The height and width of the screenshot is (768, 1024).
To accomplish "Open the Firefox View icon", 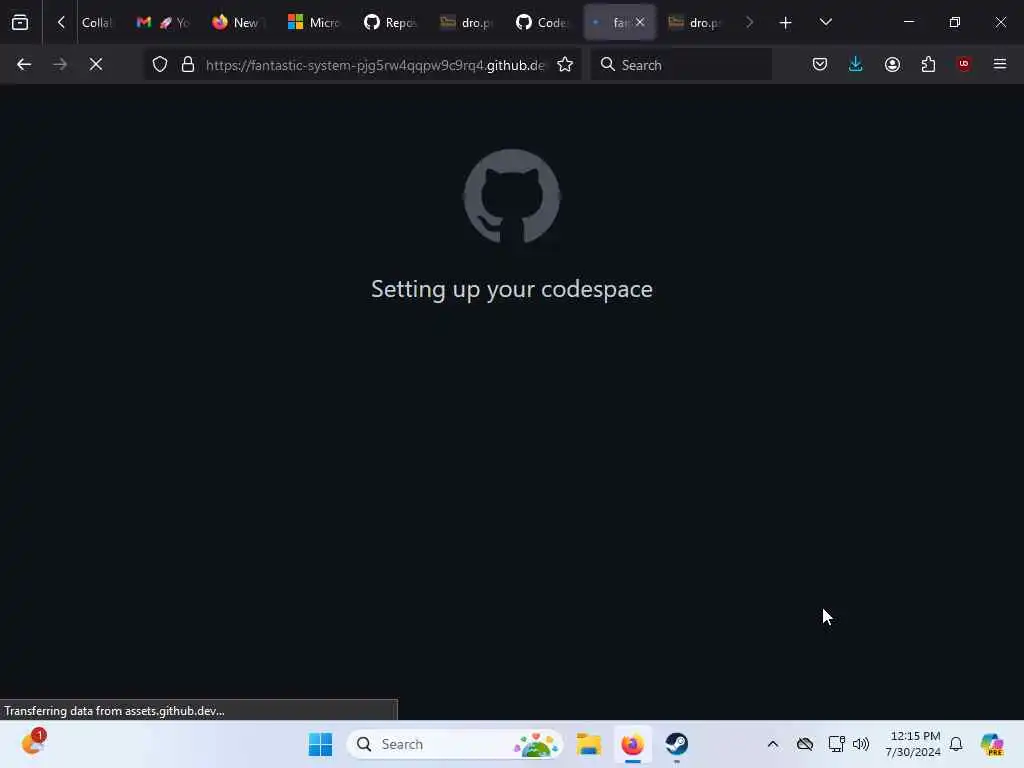I will pos(20,22).
